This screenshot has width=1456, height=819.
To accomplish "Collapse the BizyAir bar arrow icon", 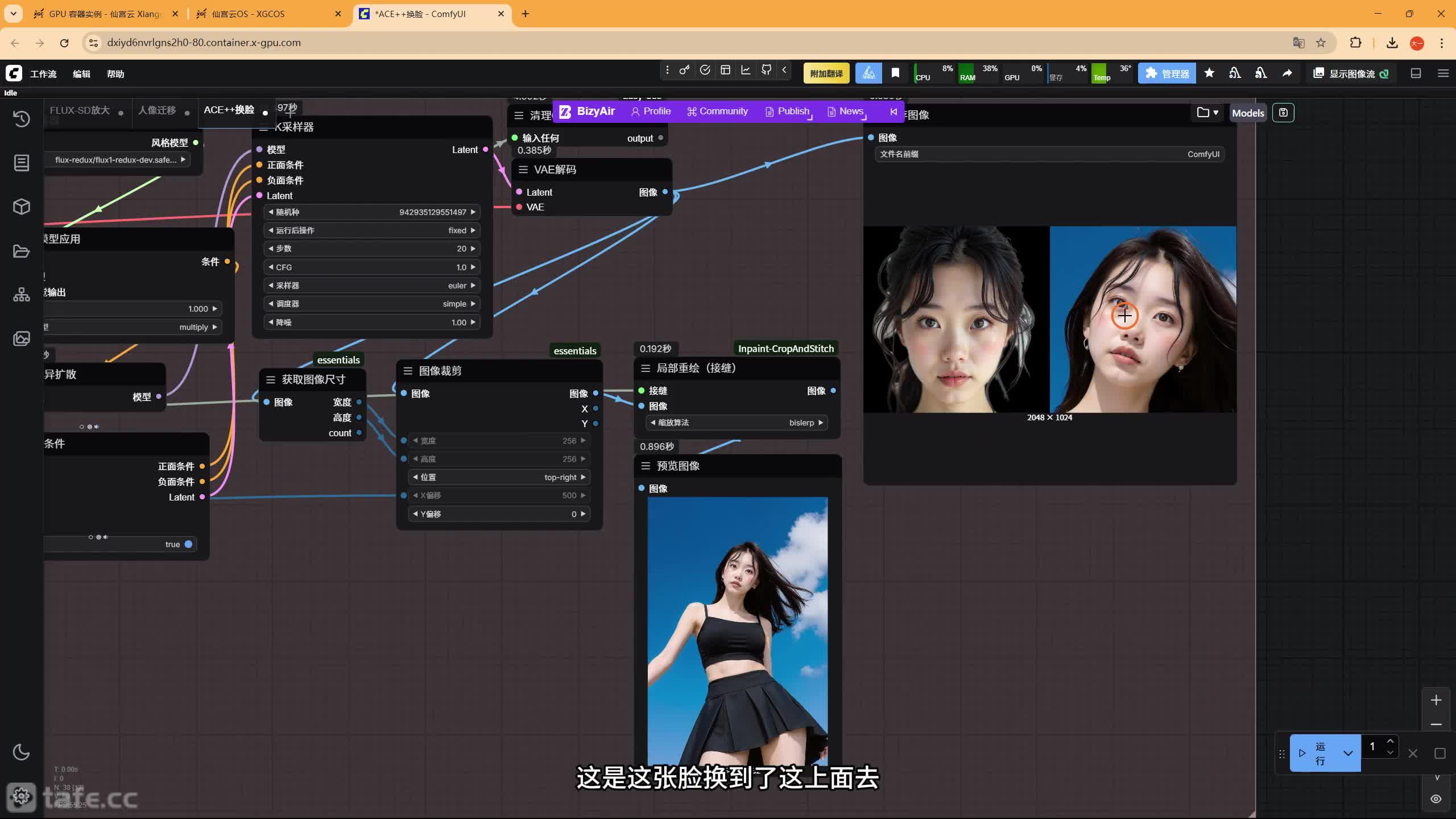I will pyautogui.click(x=894, y=111).
